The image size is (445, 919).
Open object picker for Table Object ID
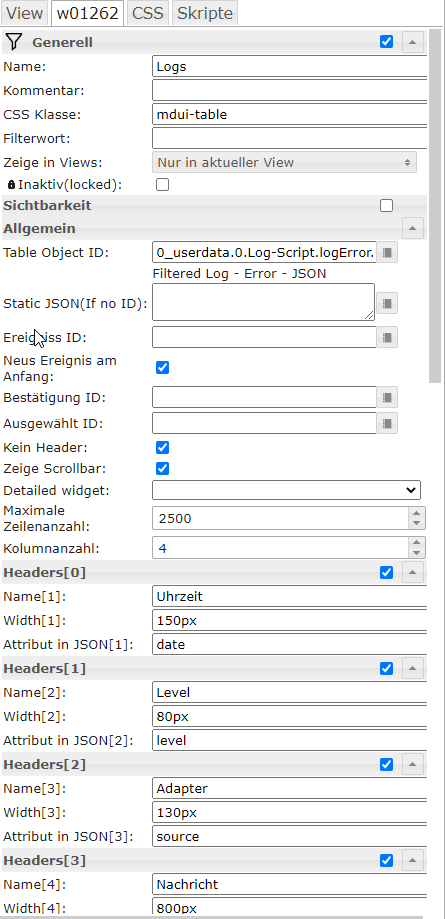point(387,253)
